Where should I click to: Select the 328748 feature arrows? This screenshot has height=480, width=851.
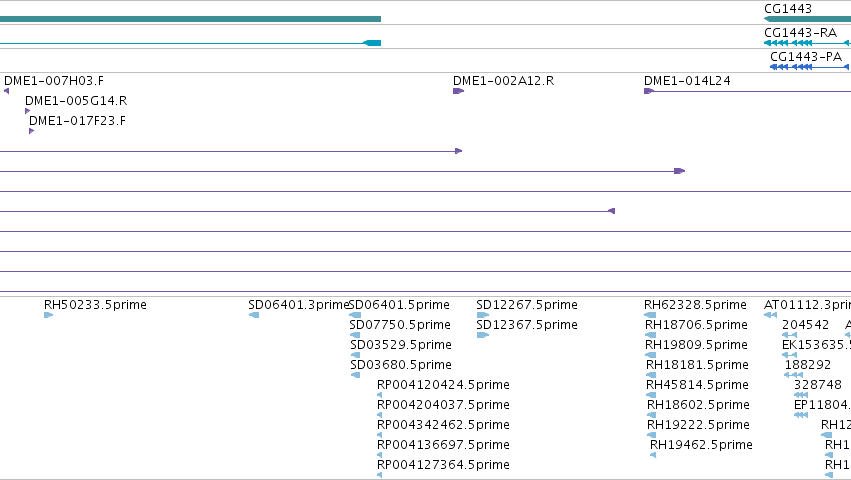click(801, 395)
